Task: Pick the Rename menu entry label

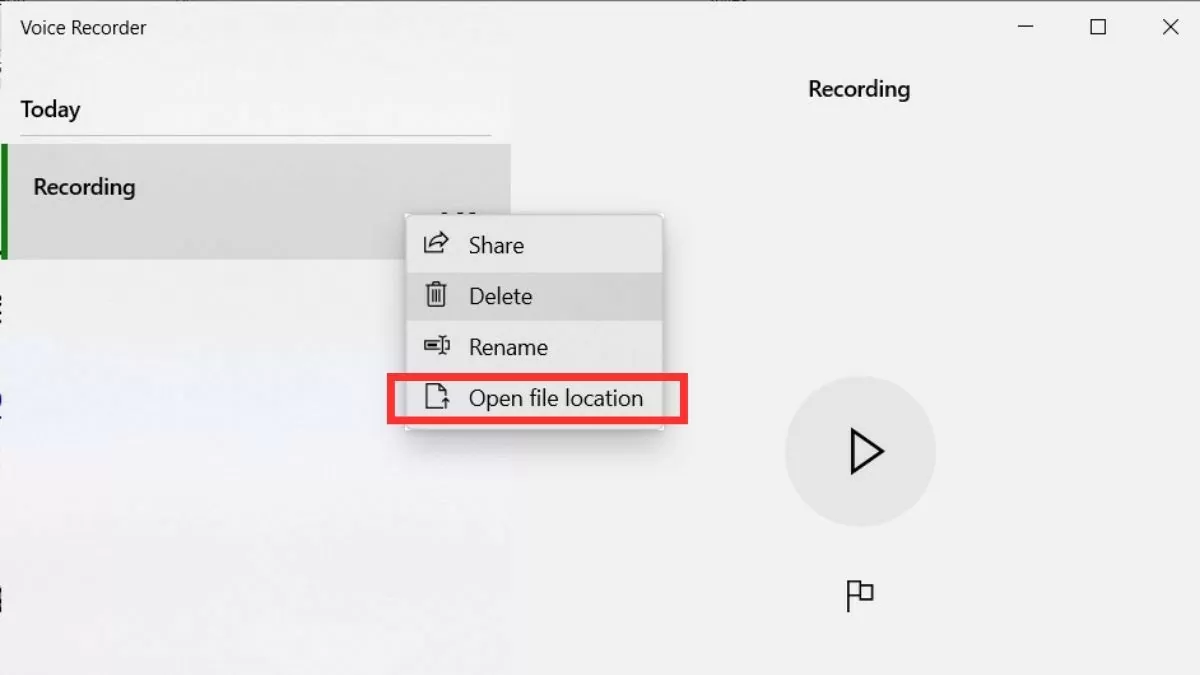Action: coord(508,347)
